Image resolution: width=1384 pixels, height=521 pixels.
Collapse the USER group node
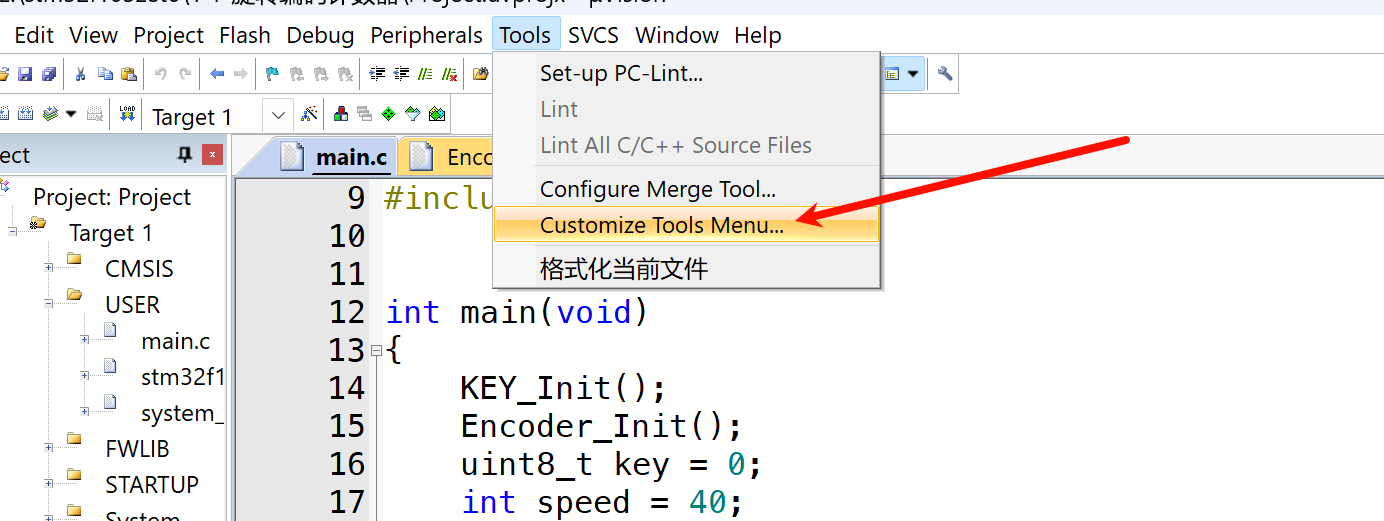49,304
